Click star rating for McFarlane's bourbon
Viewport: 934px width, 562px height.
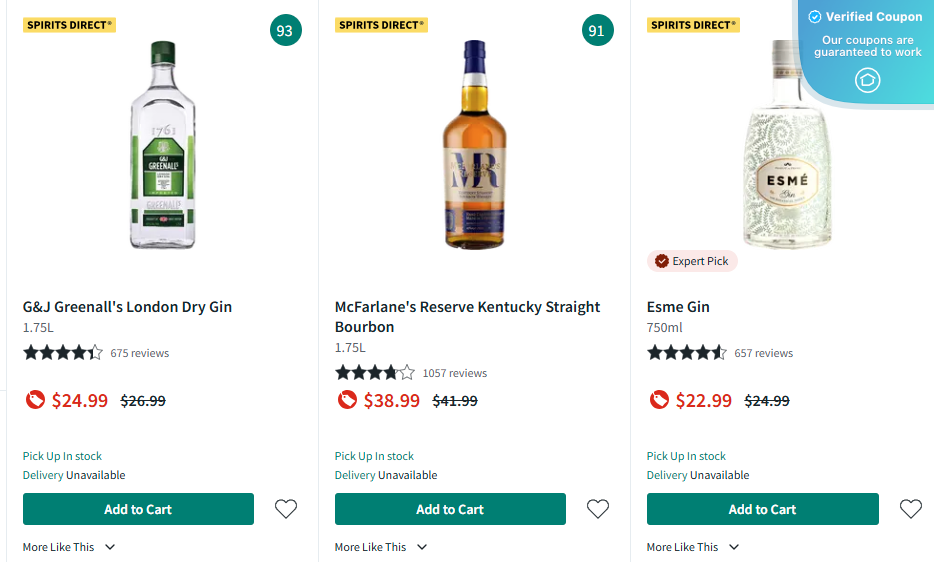(x=374, y=373)
